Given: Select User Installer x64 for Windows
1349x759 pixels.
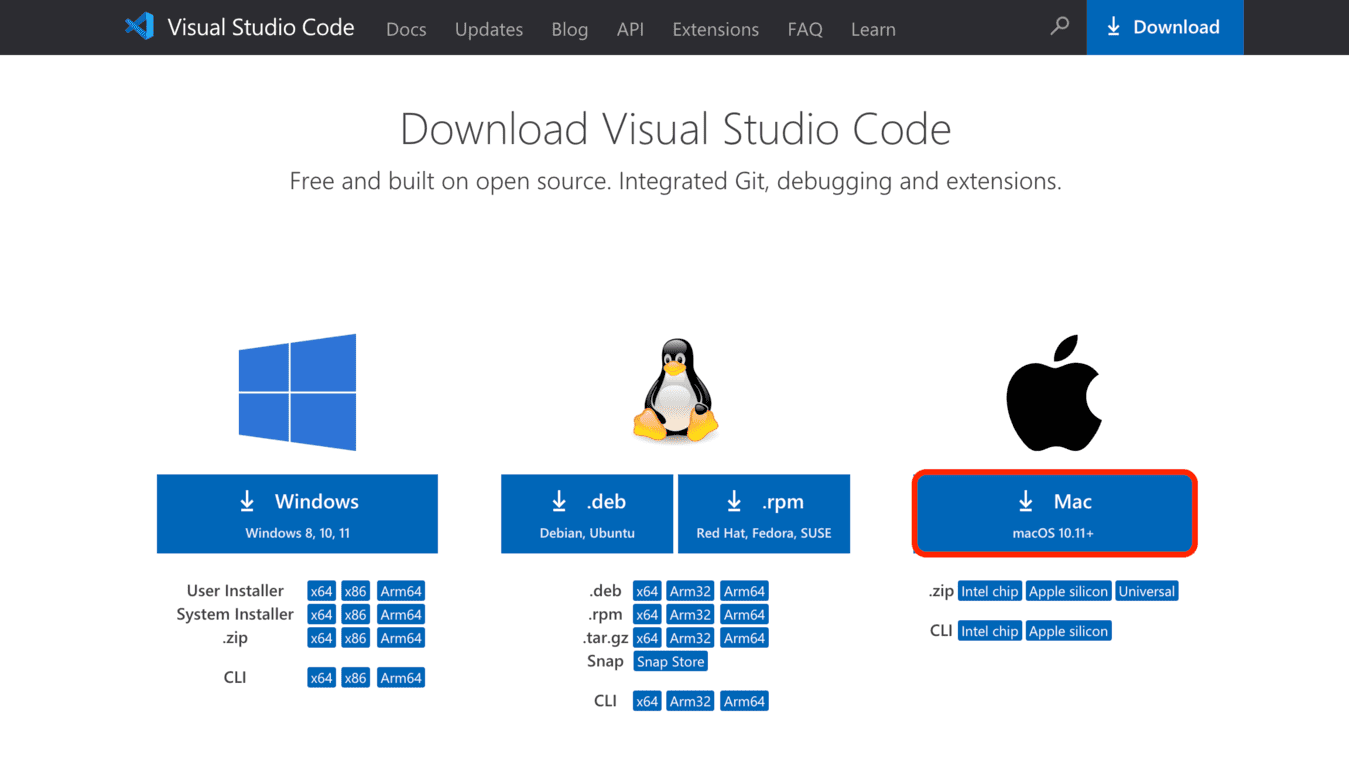Looking at the screenshot, I should point(321,591).
